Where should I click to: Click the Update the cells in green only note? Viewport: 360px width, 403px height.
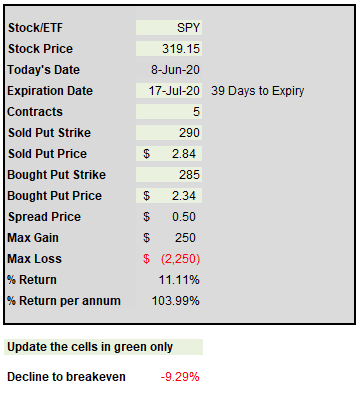[x=103, y=347]
